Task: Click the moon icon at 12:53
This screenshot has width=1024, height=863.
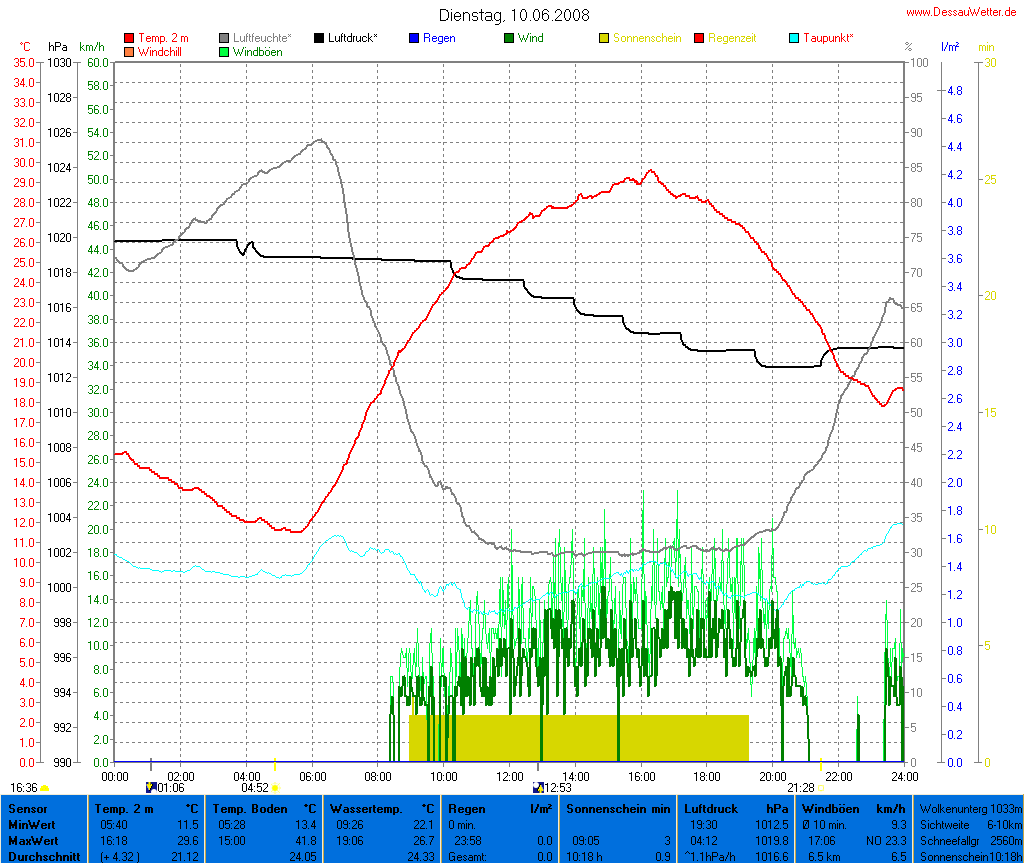Action: click(x=538, y=787)
